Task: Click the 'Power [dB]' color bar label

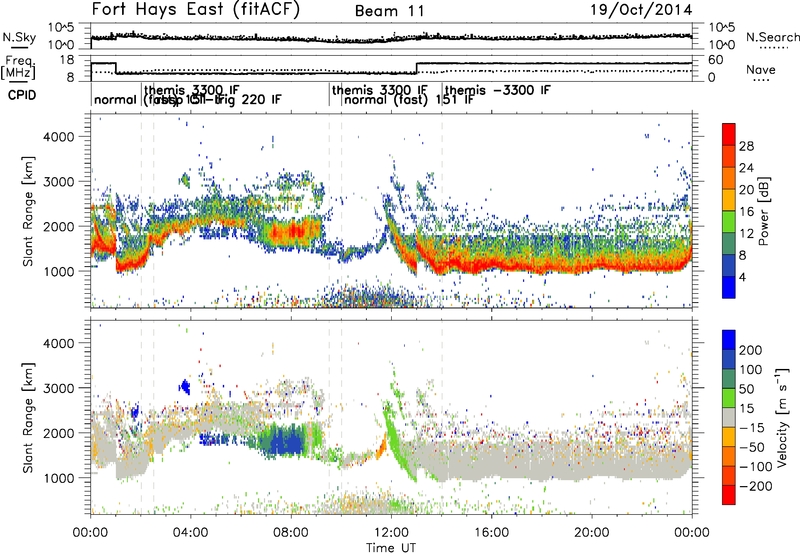Action: 763,211
